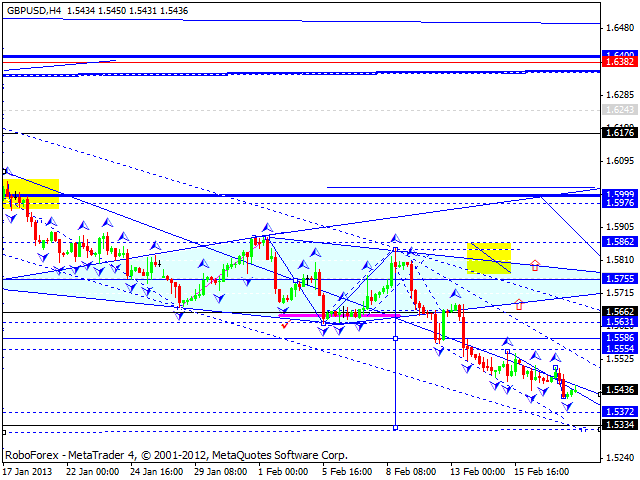Click the 1.5905 price scale value
This screenshot has width=640, height=480.
tap(620, 227)
